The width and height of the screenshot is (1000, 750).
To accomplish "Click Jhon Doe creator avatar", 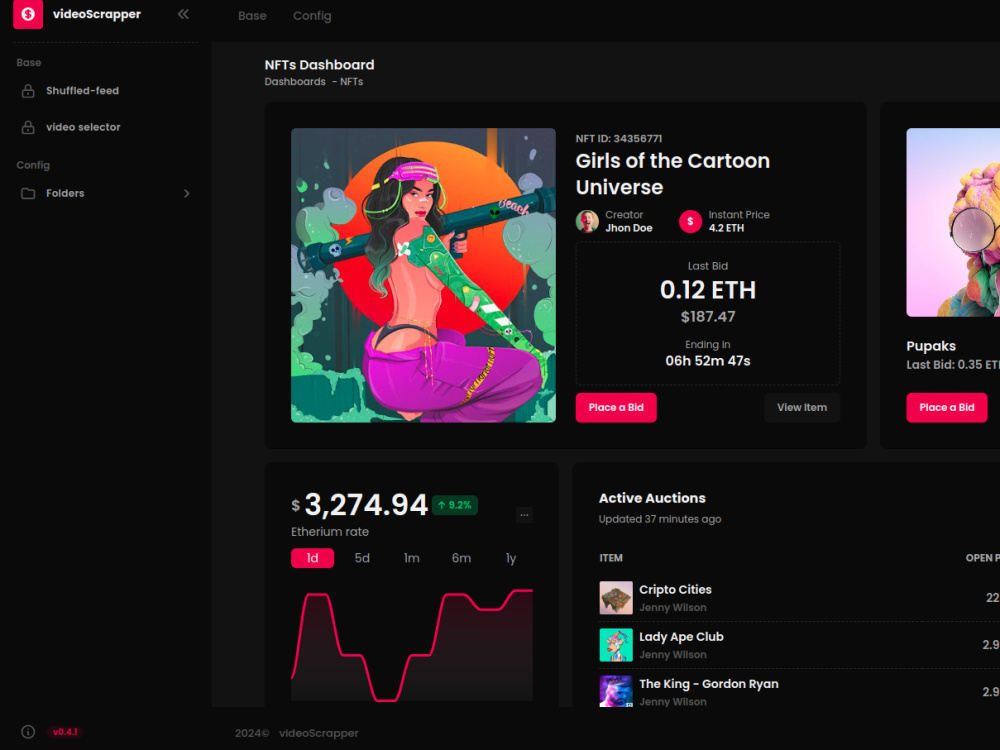I will tap(587, 221).
